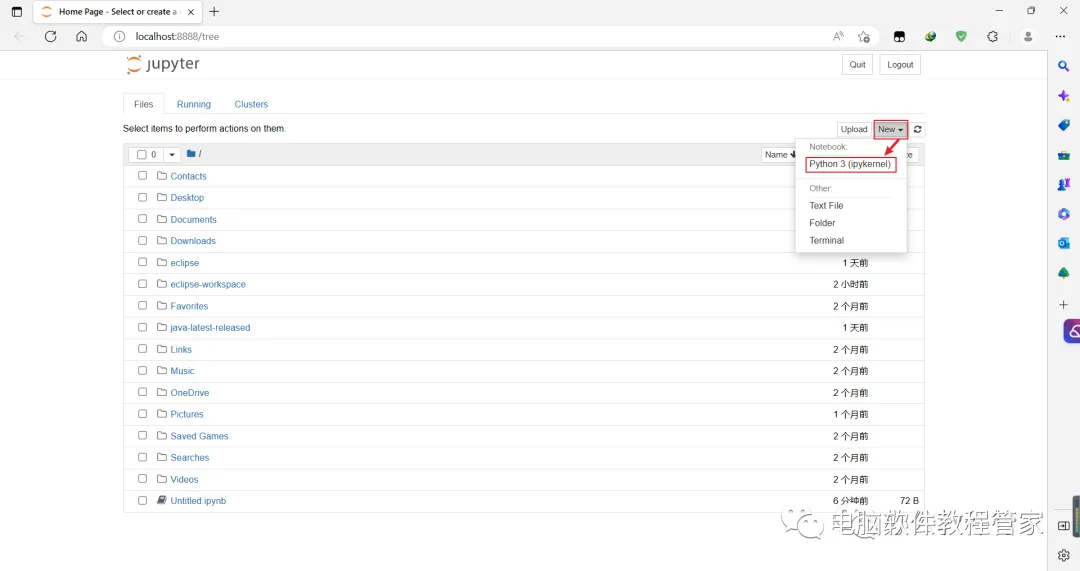
Task: Click the folder icon beside Contacts
Action: [162, 176]
